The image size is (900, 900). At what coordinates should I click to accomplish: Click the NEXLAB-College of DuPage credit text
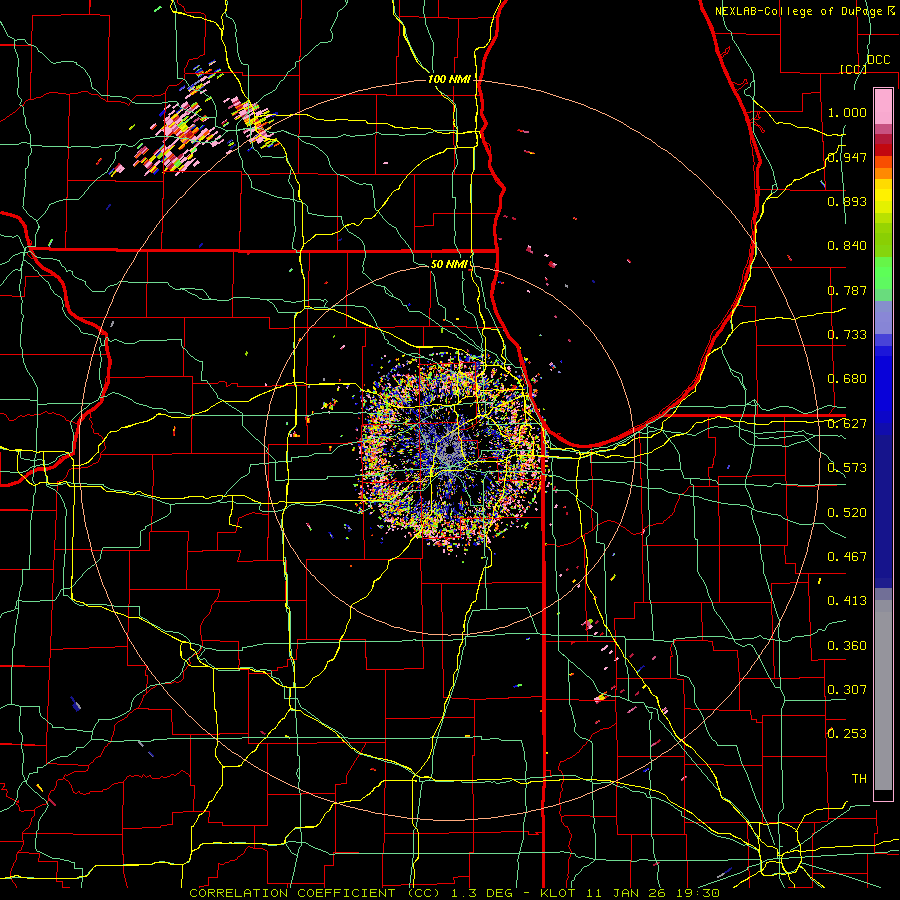pyautogui.click(x=798, y=11)
